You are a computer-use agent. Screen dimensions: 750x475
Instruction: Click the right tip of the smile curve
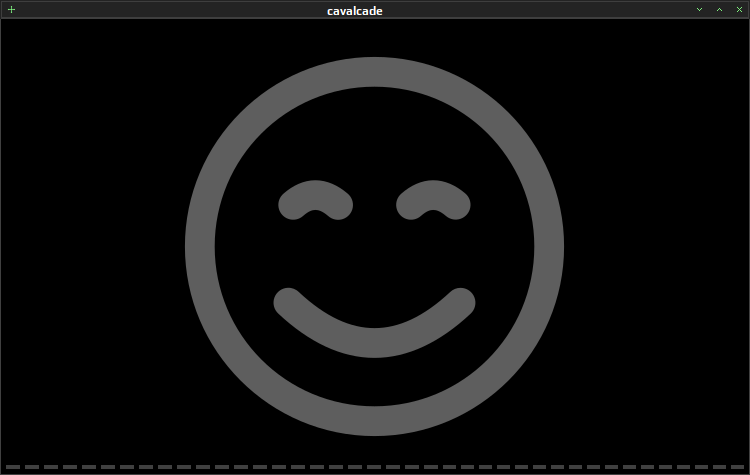click(x=461, y=302)
